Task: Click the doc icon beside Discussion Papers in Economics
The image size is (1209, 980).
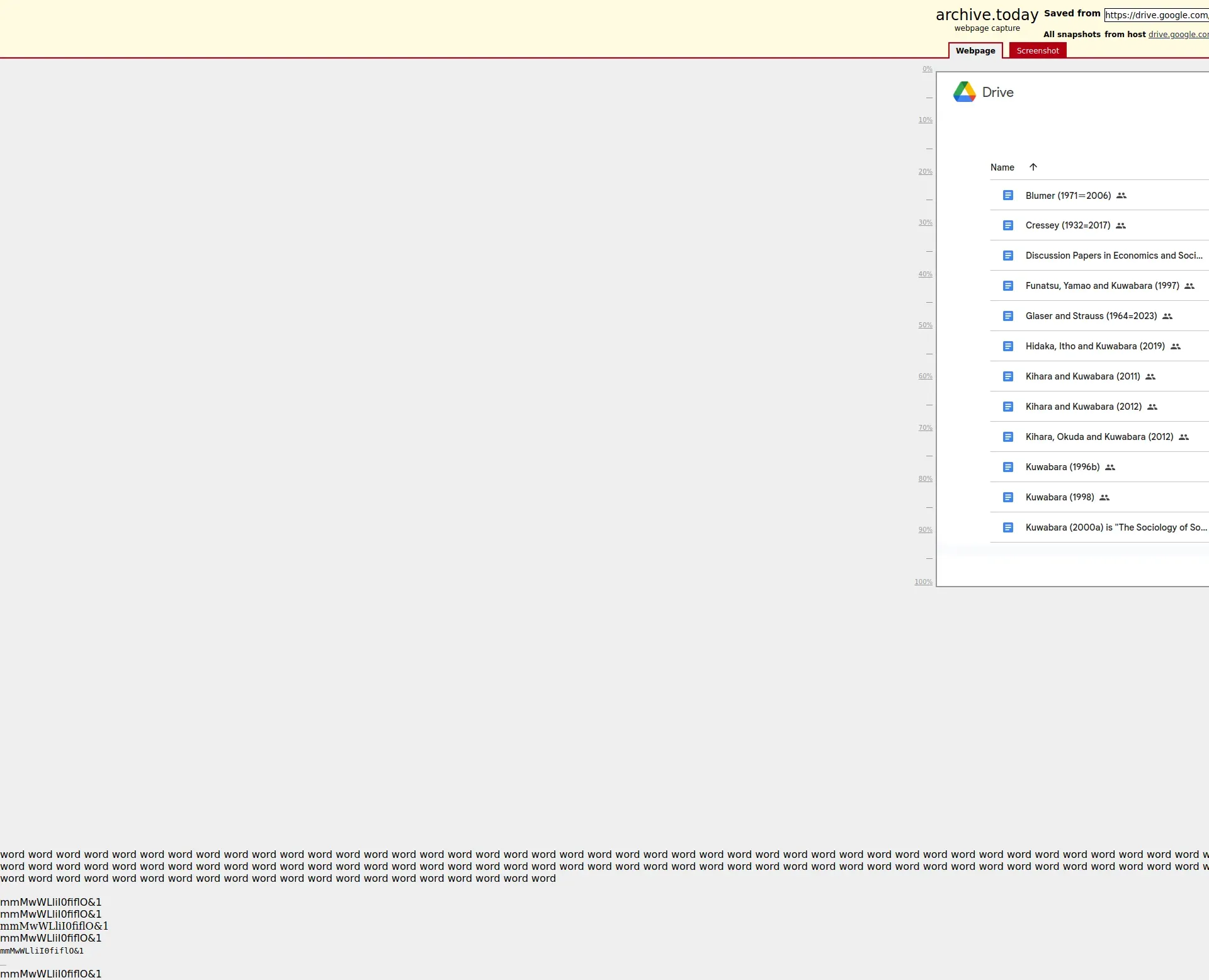Action: tap(1007, 256)
